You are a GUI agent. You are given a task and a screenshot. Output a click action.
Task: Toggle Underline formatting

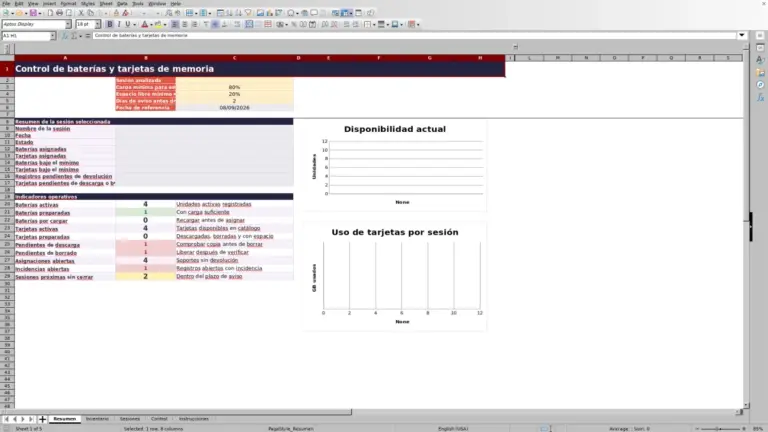click(x=128, y=24)
